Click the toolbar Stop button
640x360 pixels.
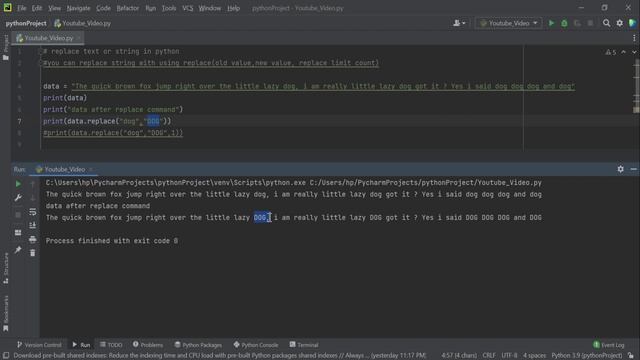pos(590,23)
